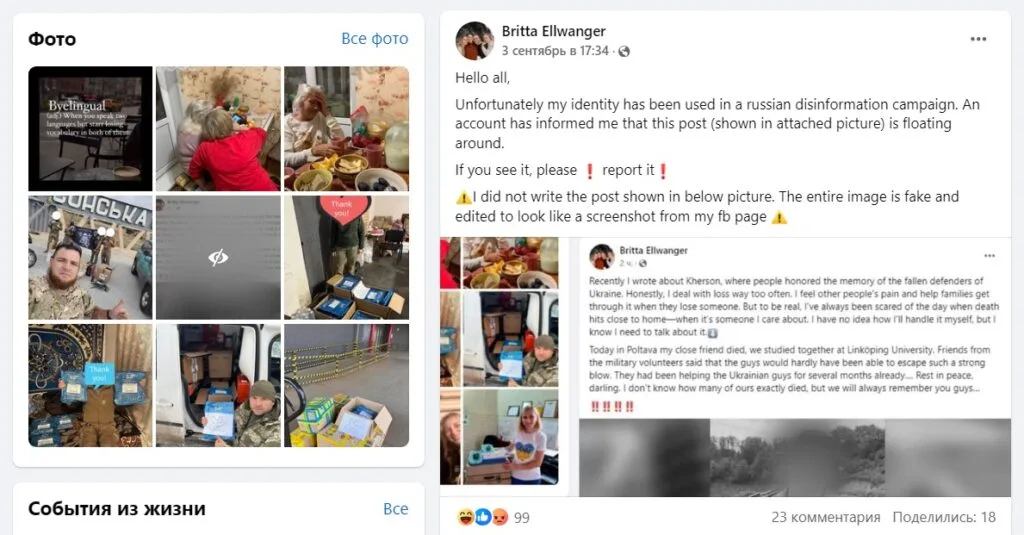
Task: Open the 'Поделились: 18' shares list
Action: [x=944, y=517]
